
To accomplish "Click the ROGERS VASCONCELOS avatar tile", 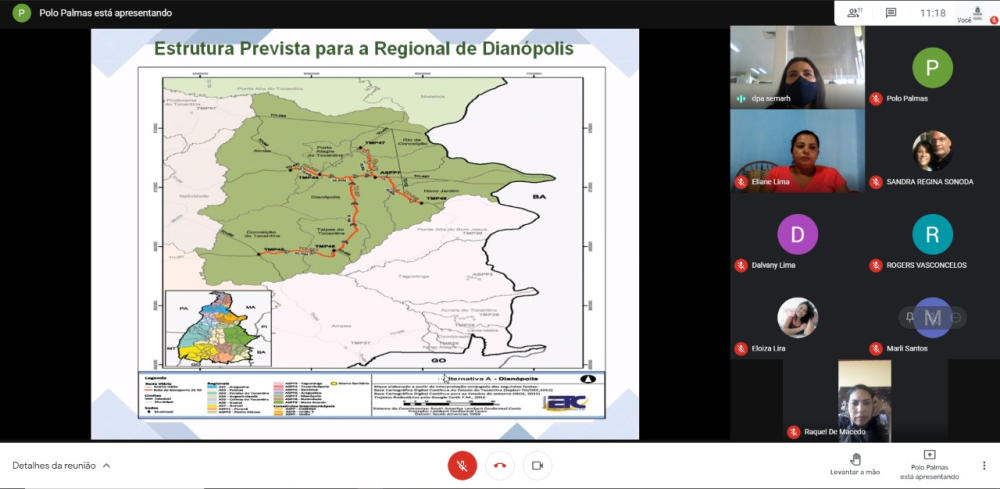I will [932, 235].
